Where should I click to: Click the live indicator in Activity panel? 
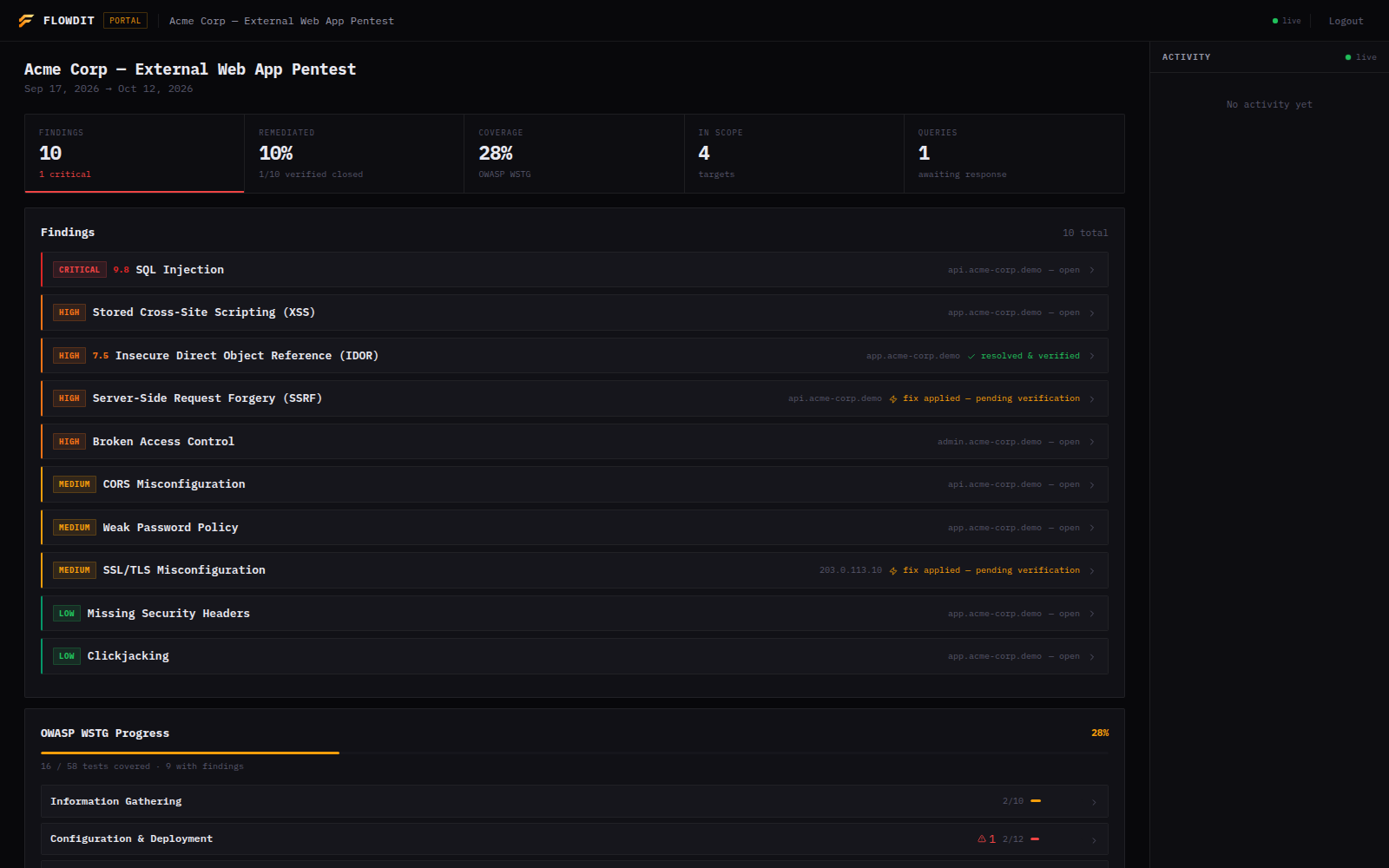1360,57
